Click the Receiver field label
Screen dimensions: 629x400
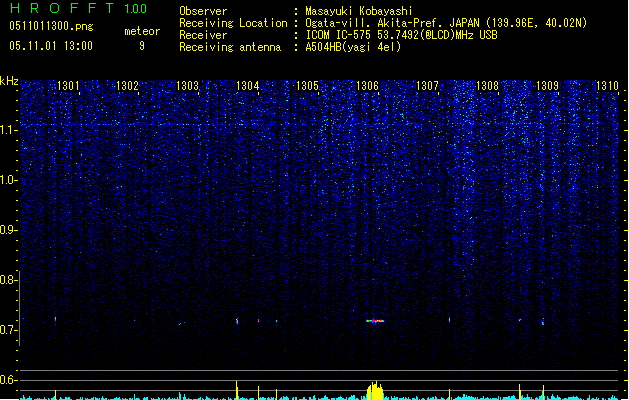click(203, 35)
